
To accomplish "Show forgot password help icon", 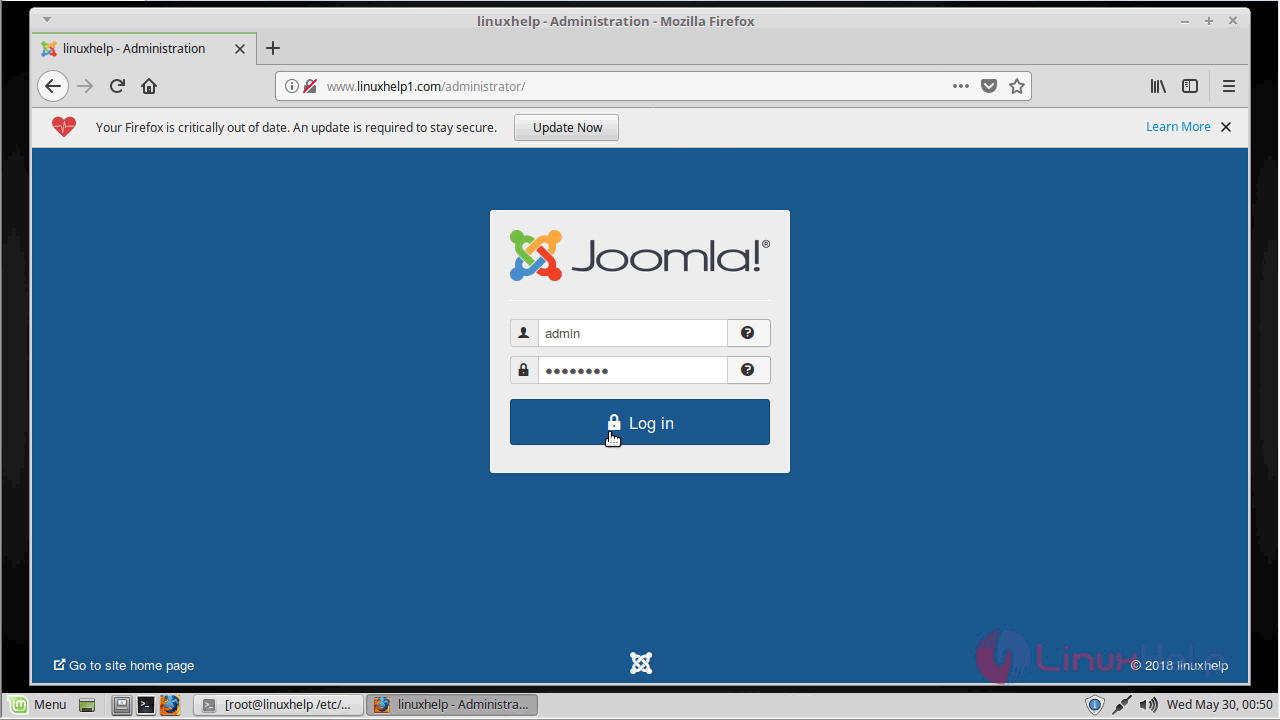I will (x=748, y=370).
